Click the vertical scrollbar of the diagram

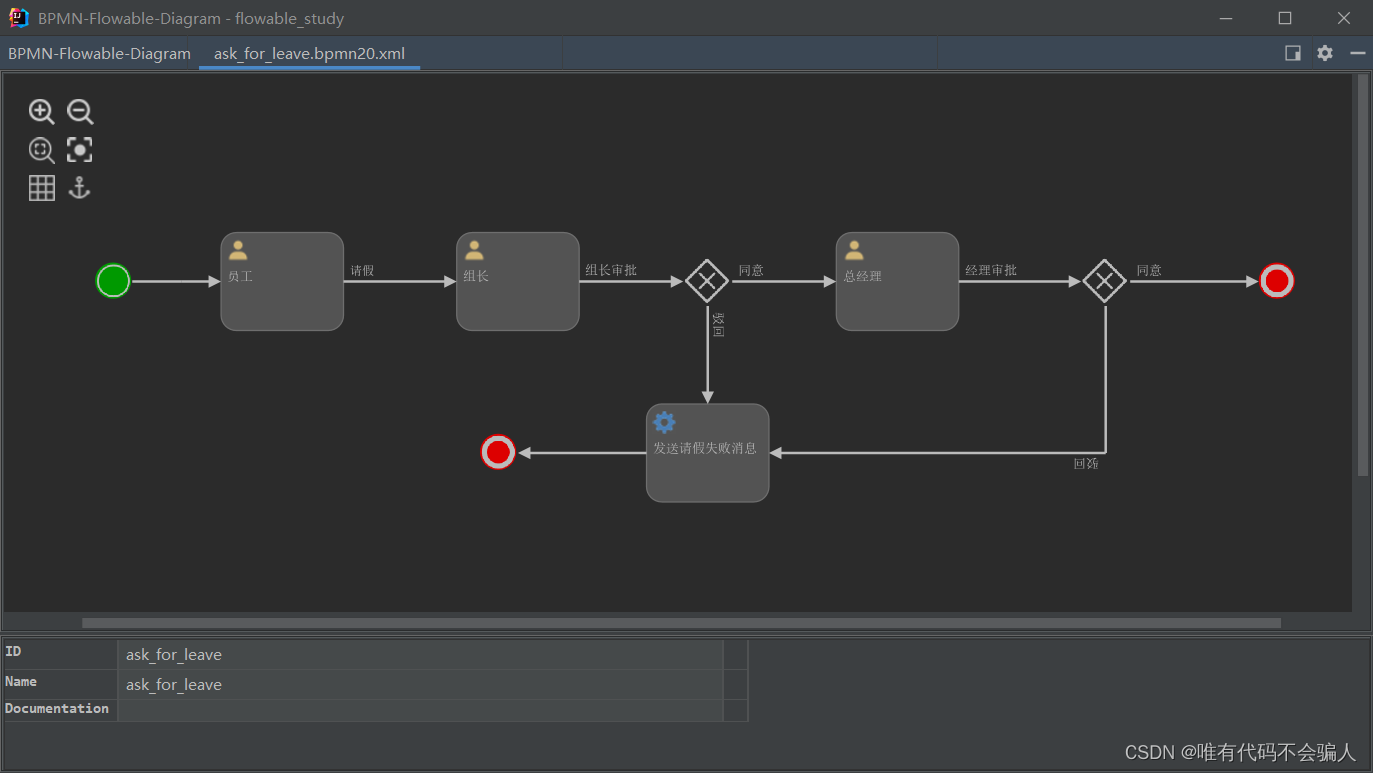click(1363, 275)
